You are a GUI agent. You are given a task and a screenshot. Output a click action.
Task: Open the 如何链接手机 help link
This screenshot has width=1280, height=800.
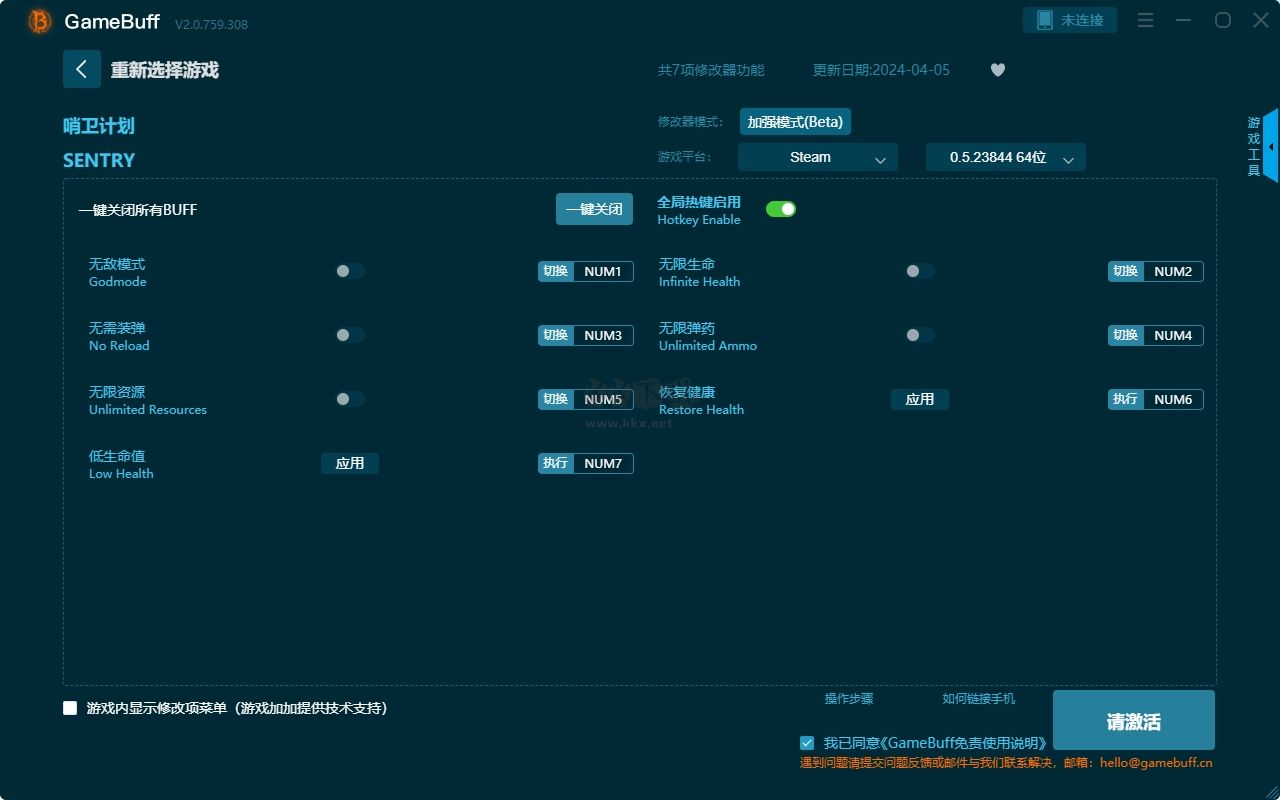point(978,699)
